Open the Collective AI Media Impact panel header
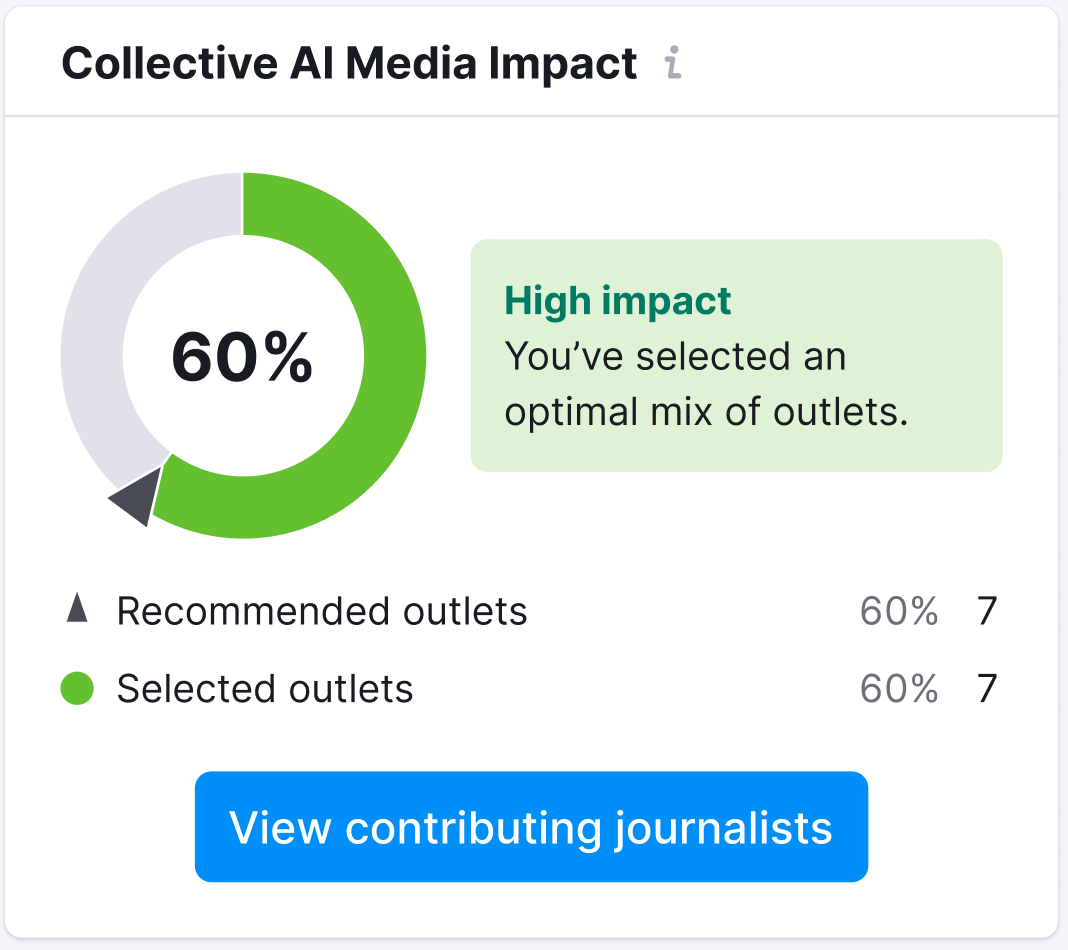Screen dimensions: 1068x950 click(350, 62)
